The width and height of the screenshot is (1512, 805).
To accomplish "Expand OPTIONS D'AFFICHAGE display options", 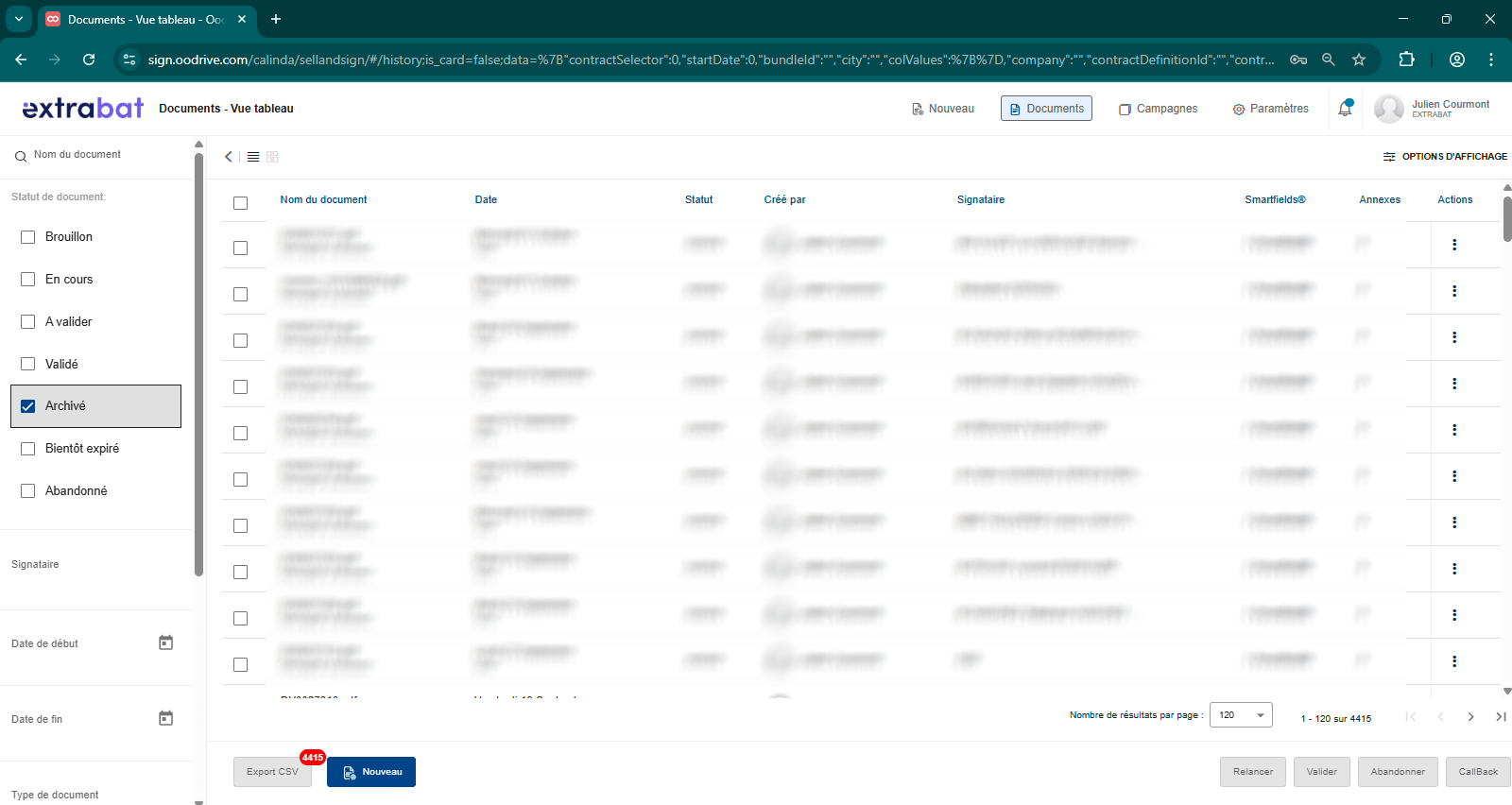I will coord(1445,157).
